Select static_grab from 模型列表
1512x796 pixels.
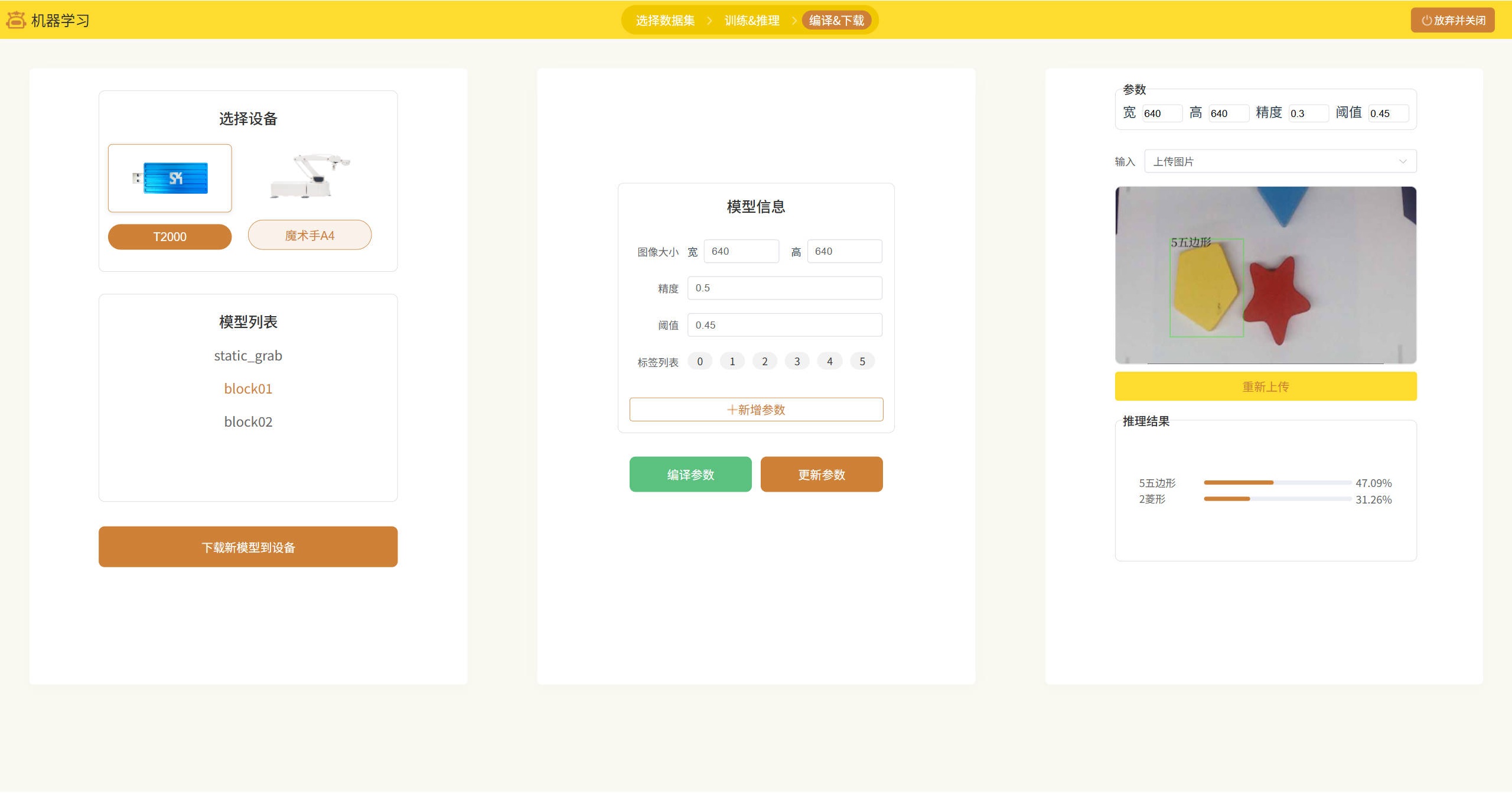tap(248, 356)
